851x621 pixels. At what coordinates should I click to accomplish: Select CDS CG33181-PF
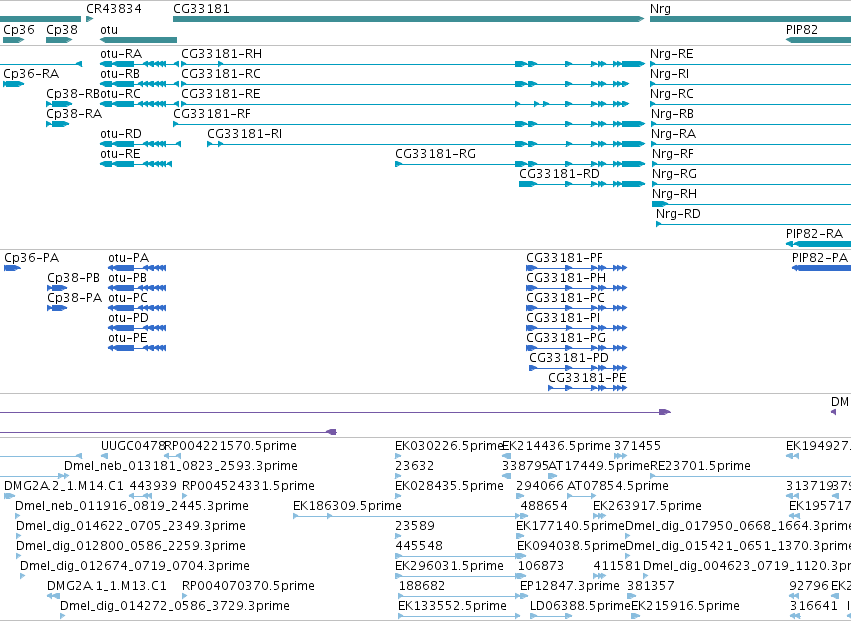coord(577,268)
